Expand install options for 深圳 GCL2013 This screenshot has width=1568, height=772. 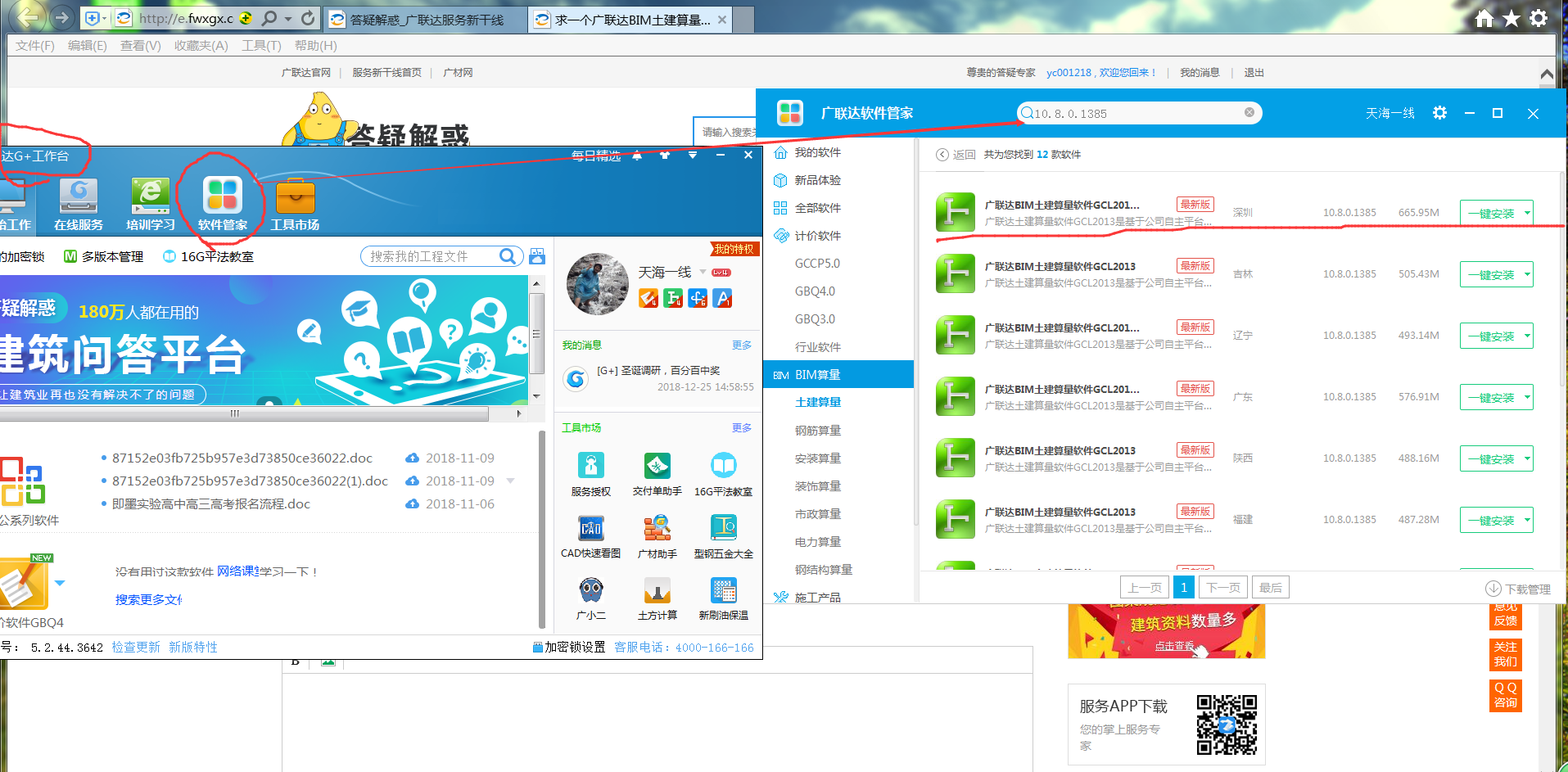[x=1527, y=213]
